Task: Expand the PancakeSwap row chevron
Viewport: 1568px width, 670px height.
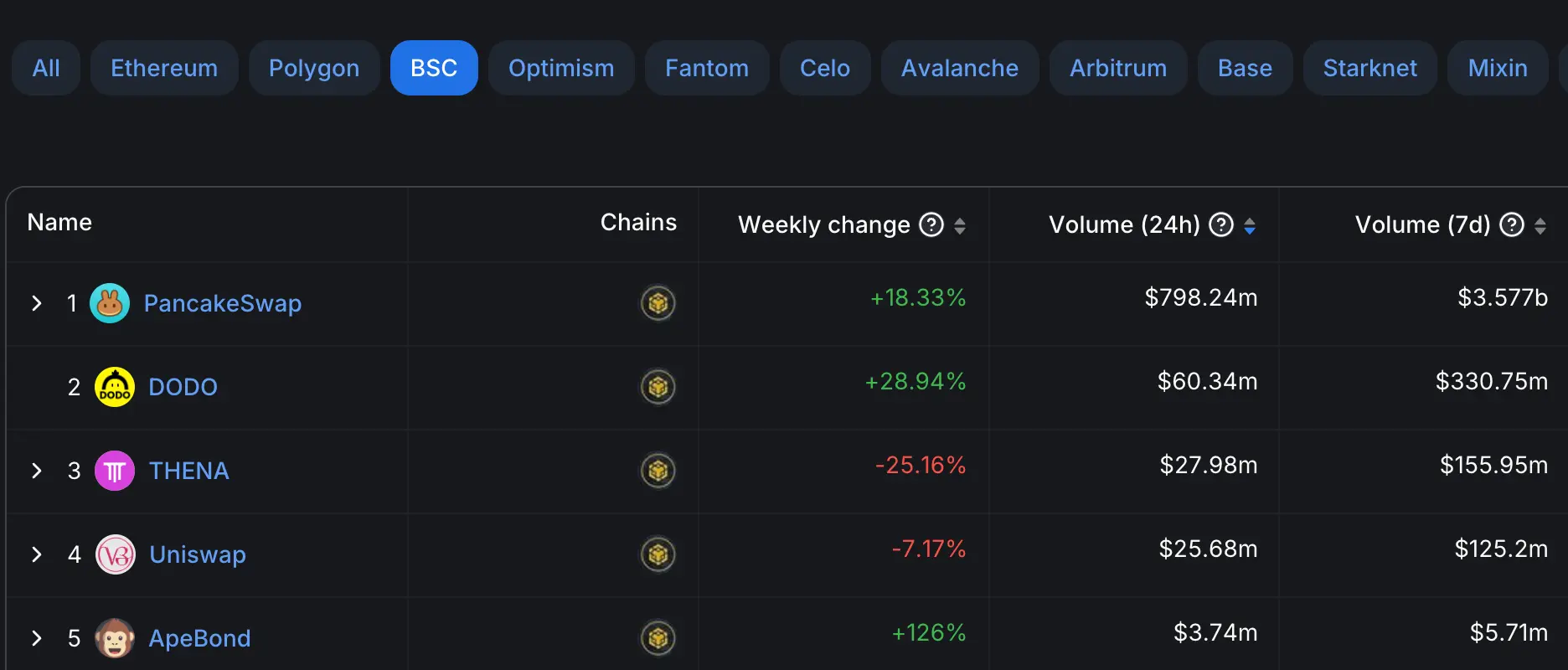Action: coord(36,303)
